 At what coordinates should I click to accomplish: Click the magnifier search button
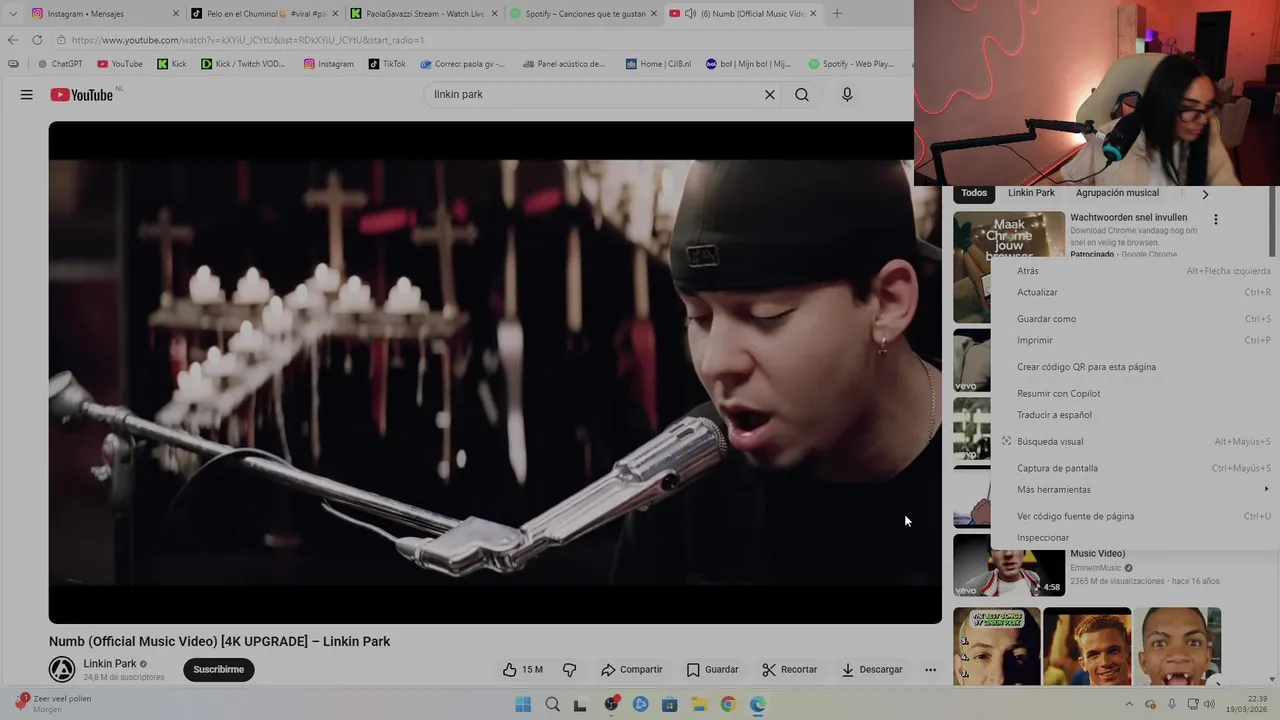pos(802,95)
